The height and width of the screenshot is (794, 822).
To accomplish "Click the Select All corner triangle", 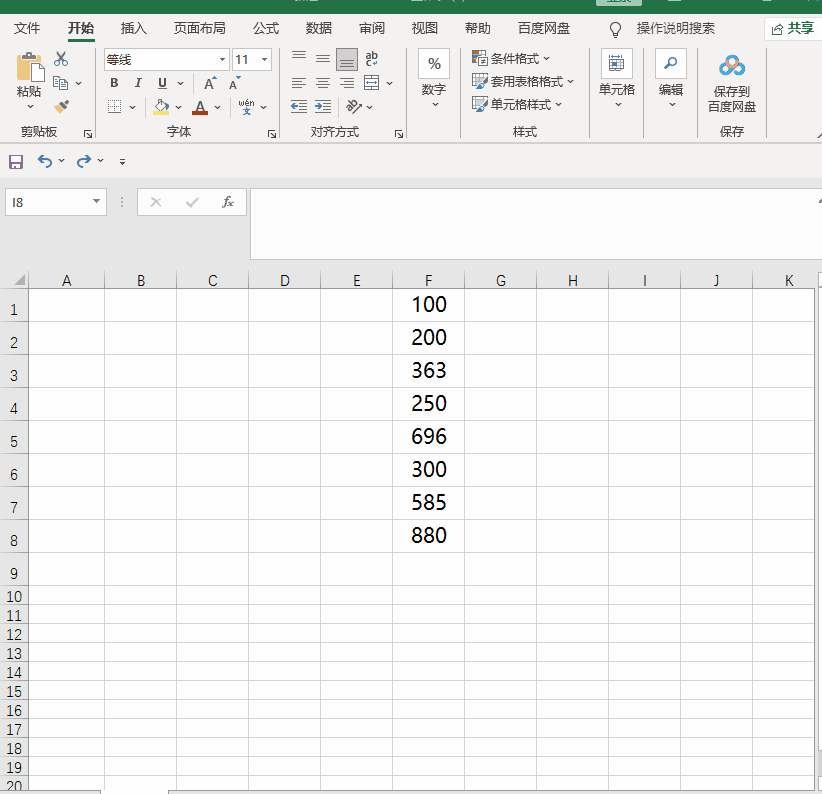I will pos(18,280).
